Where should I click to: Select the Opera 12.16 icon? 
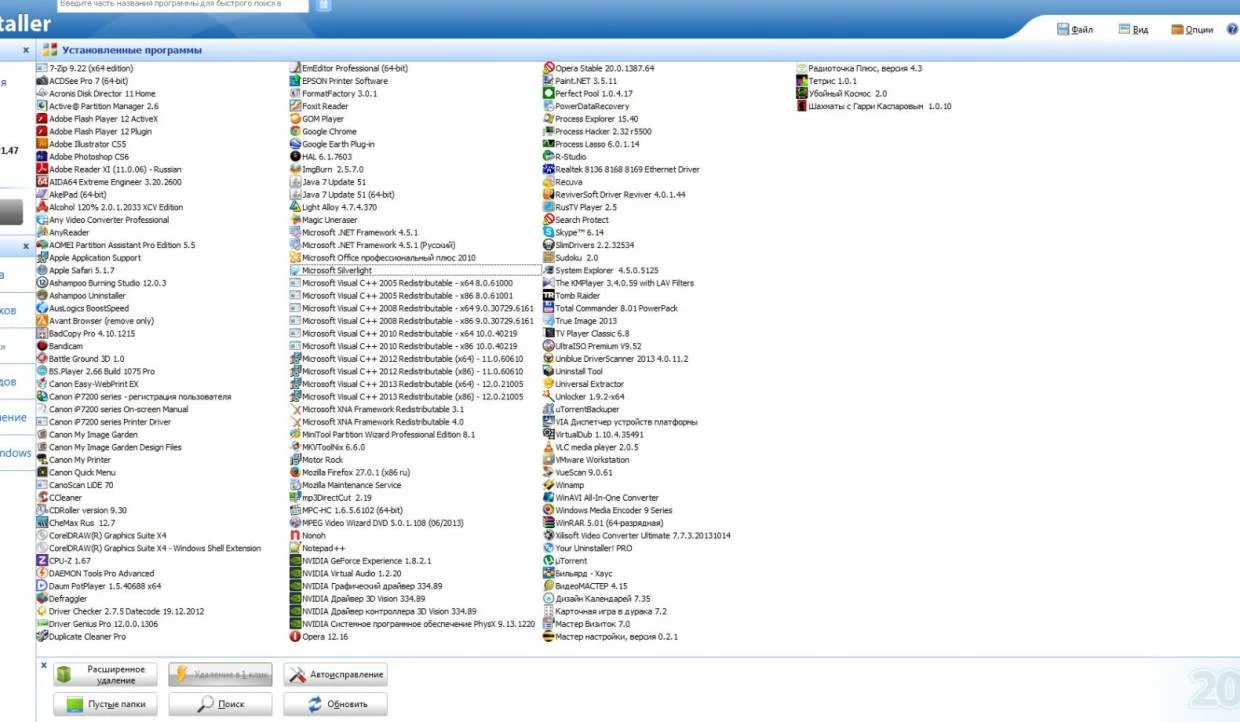point(295,637)
